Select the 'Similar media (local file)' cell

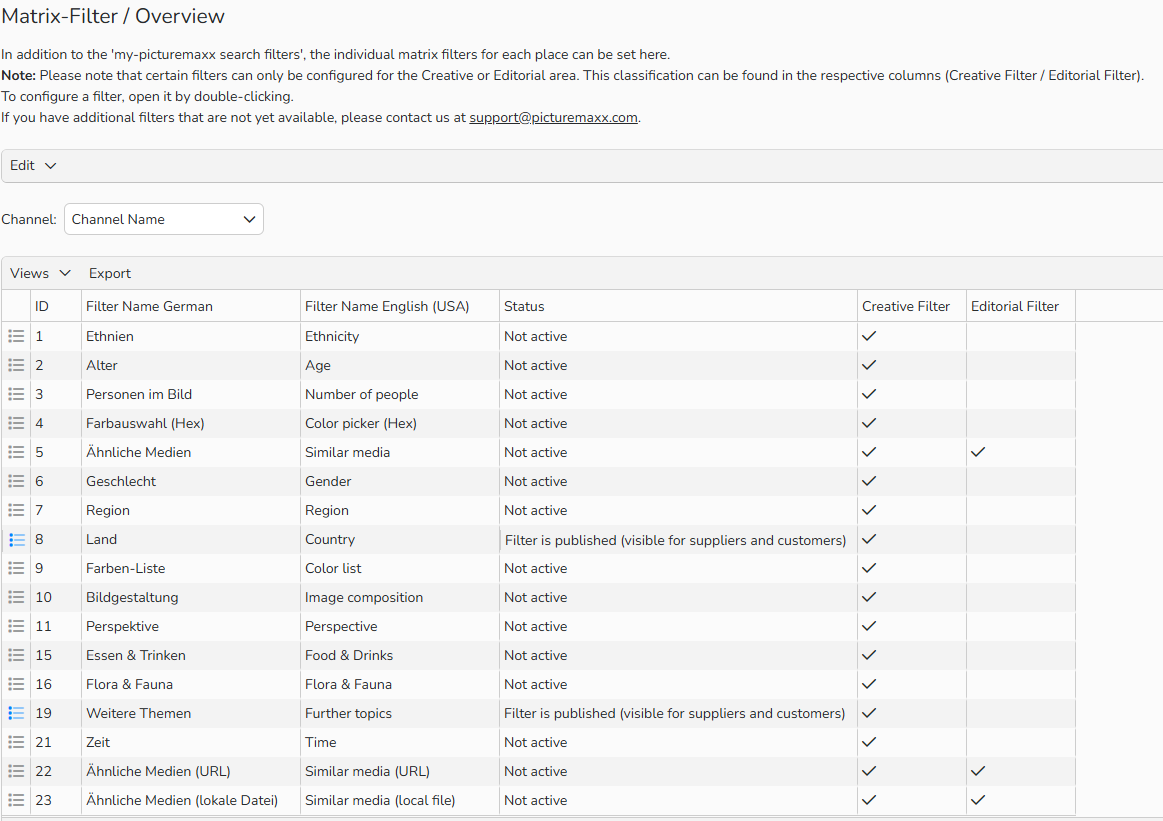pyautogui.click(x=400, y=799)
